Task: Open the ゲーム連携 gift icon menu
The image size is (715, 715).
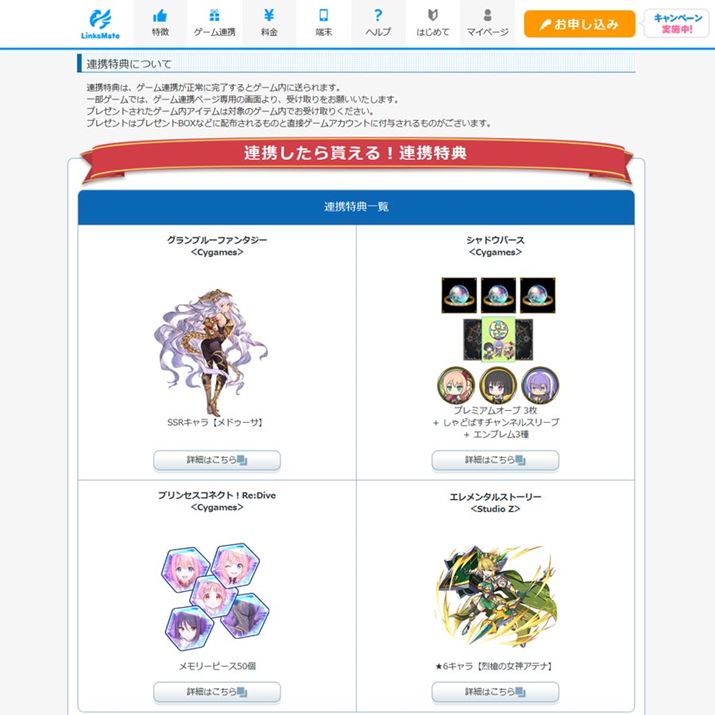Action: (214, 23)
